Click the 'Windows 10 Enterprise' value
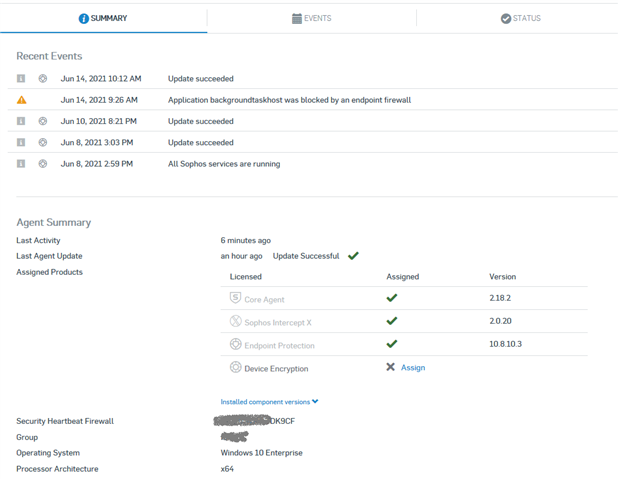Image resolution: width=618 pixels, height=480 pixels. (261, 453)
